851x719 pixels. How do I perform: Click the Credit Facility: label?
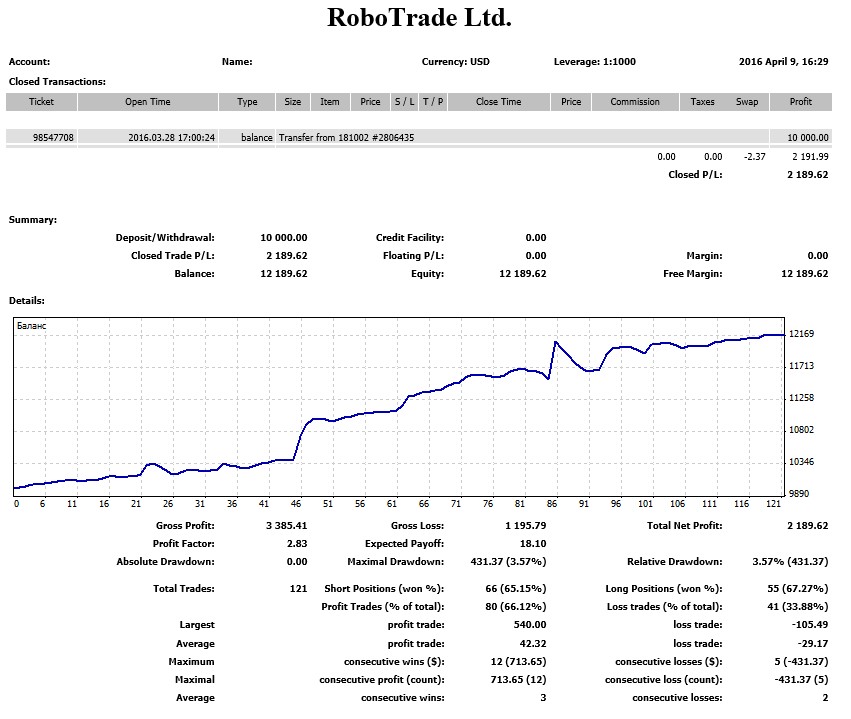(x=410, y=238)
